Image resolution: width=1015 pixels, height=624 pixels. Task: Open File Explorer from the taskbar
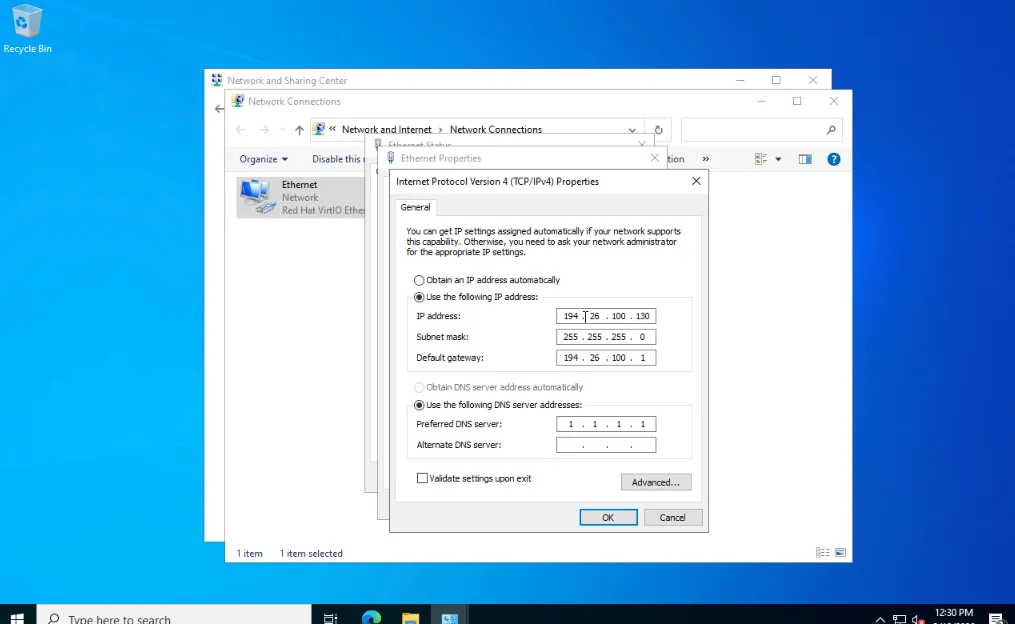click(x=410, y=618)
